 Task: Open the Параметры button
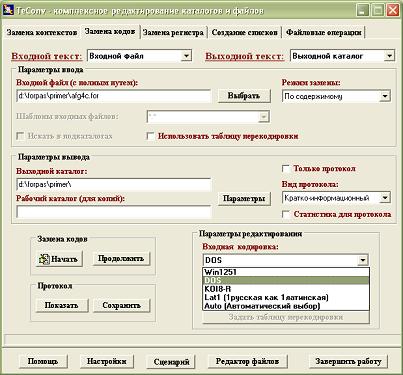click(244, 199)
